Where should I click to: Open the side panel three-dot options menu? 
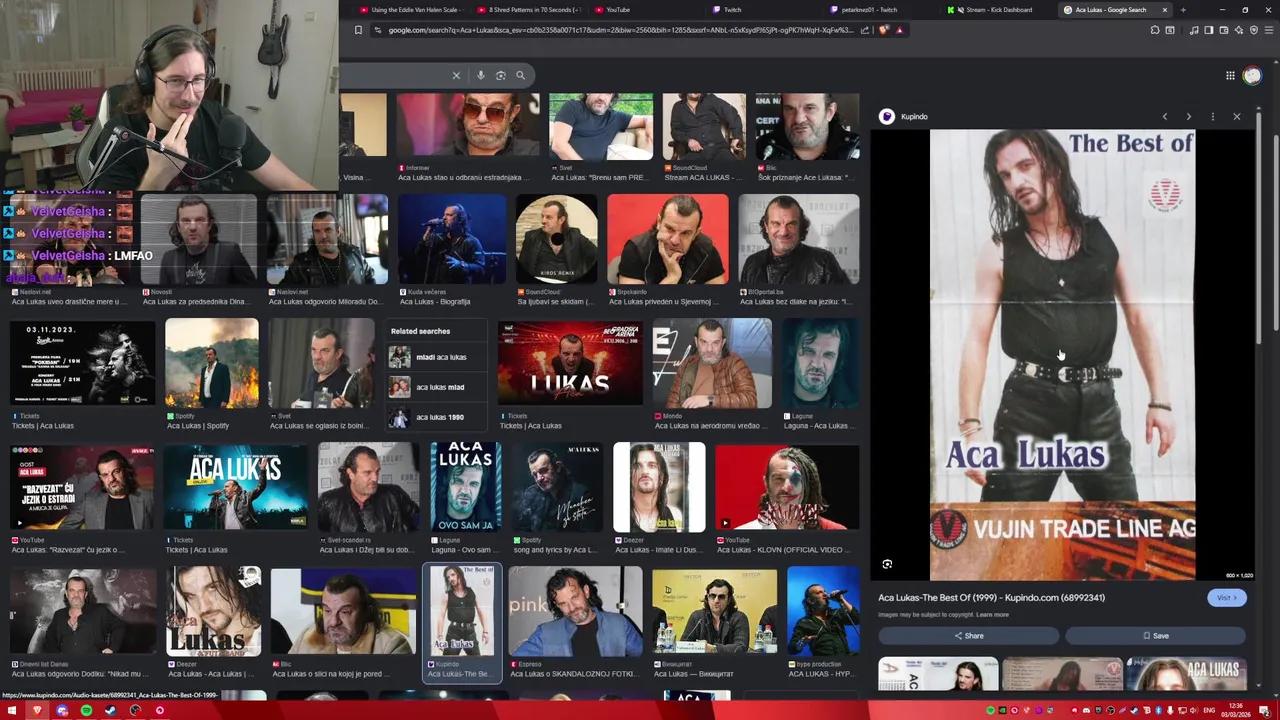(1213, 116)
